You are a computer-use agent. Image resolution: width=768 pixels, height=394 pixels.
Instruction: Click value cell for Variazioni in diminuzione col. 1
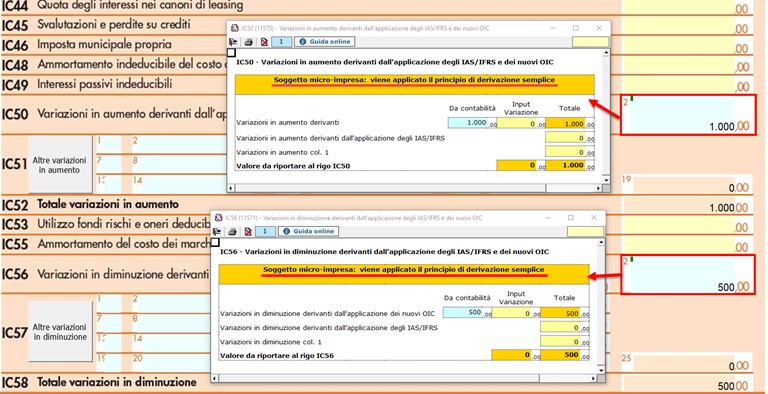click(560, 342)
